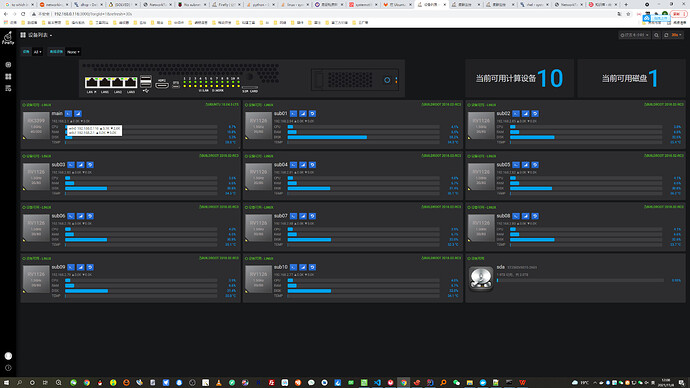This screenshot has width=690, height=388.
Task: Click the sub10 device name
Action: point(281,267)
